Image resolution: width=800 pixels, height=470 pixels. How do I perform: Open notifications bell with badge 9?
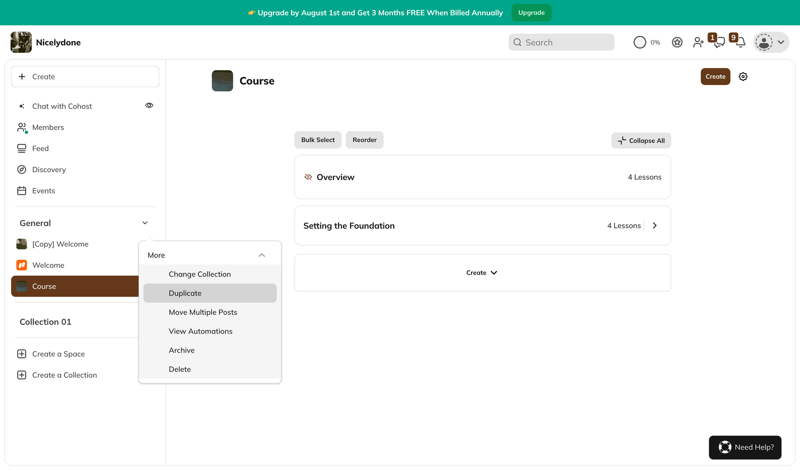739,42
